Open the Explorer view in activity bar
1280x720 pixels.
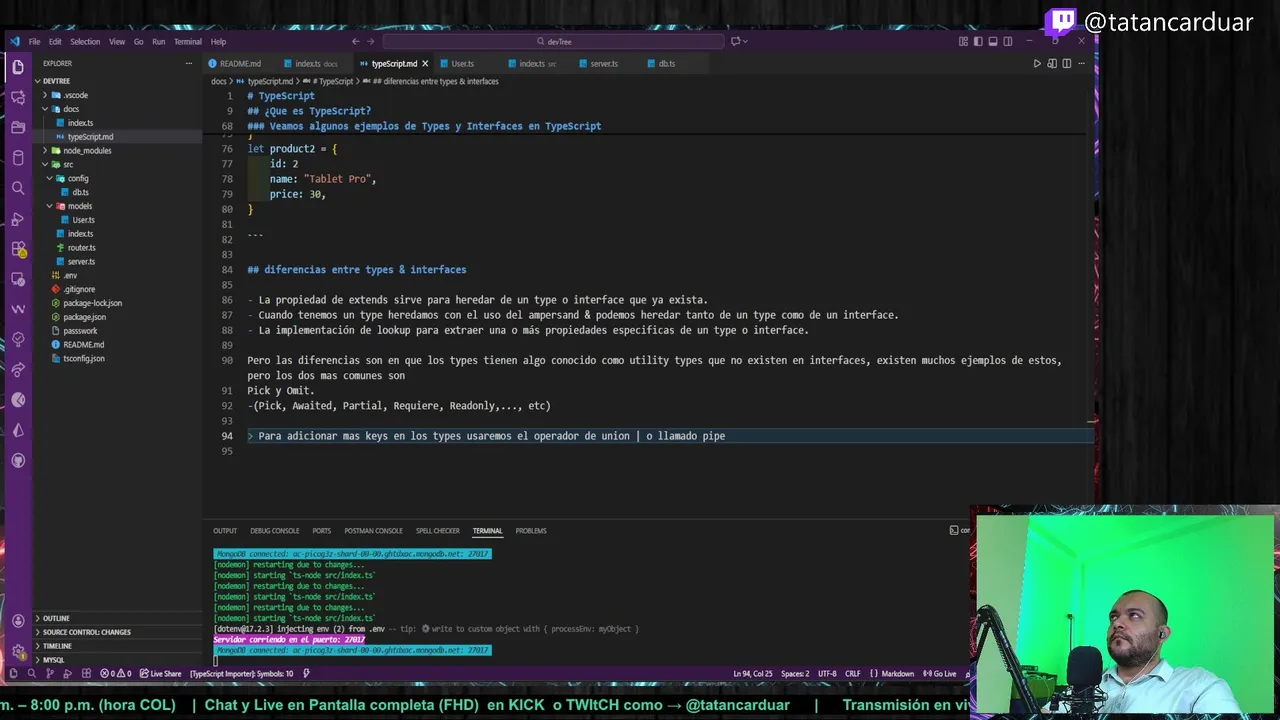click(x=17, y=67)
